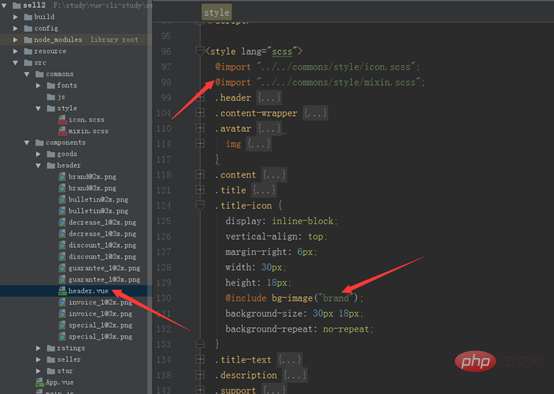Click the decrease_1@3x.png file icon

pyautogui.click(x=63, y=234)
